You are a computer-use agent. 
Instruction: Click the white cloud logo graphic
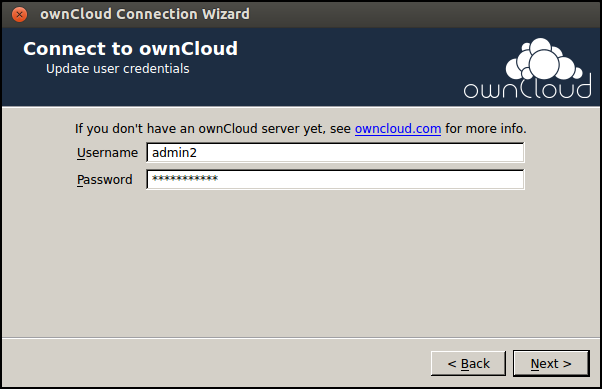[544, 59]
